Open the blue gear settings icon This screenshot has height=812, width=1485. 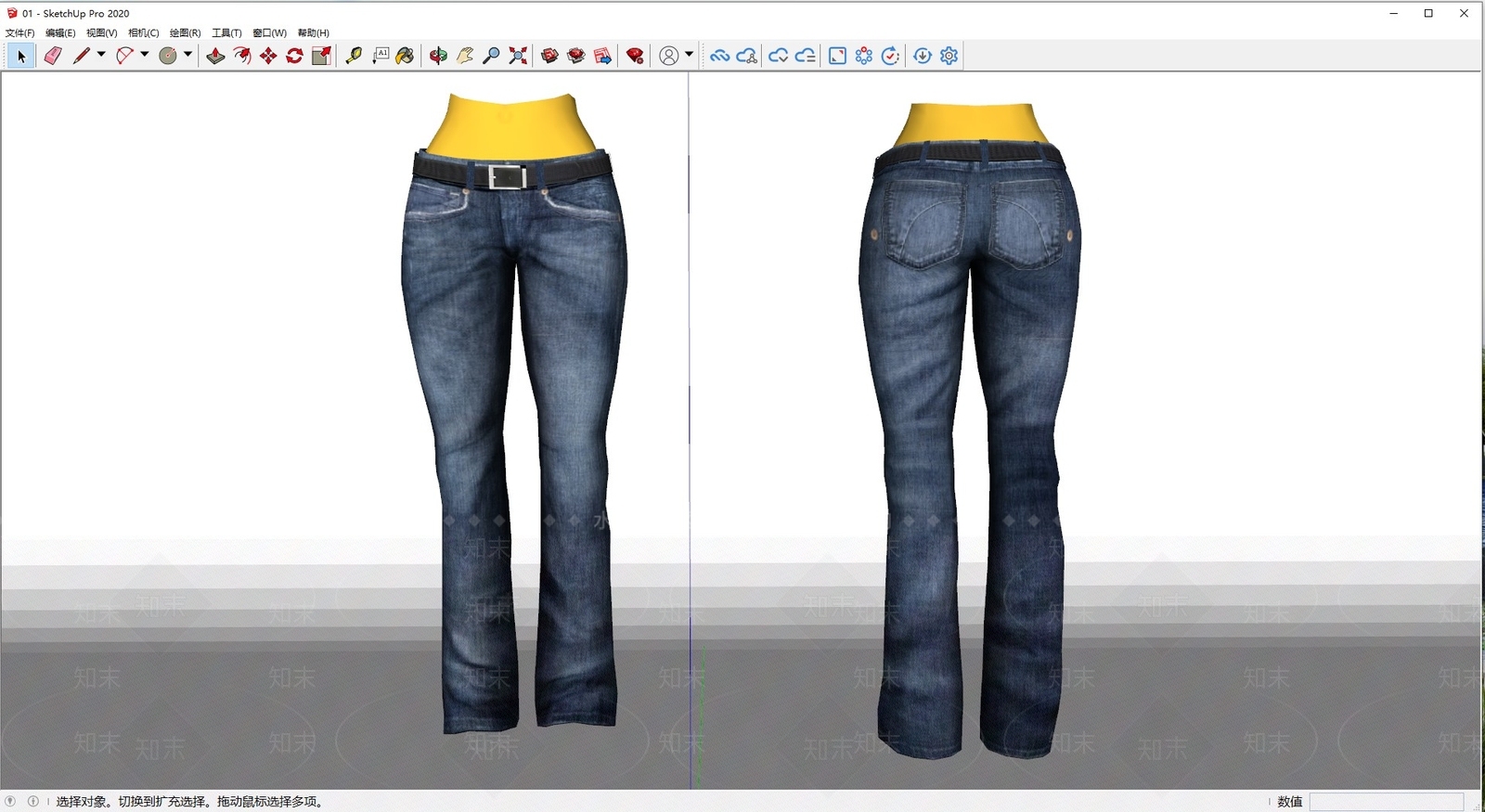click(x=949, y=56)
